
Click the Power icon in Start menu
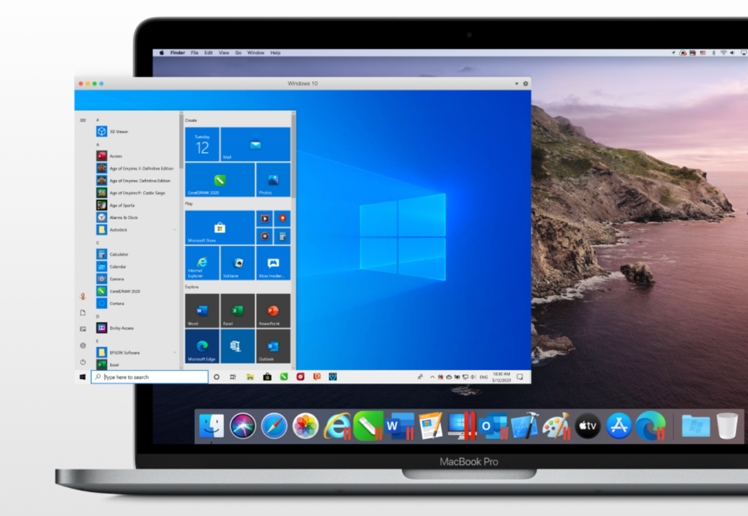click(83, 362)
